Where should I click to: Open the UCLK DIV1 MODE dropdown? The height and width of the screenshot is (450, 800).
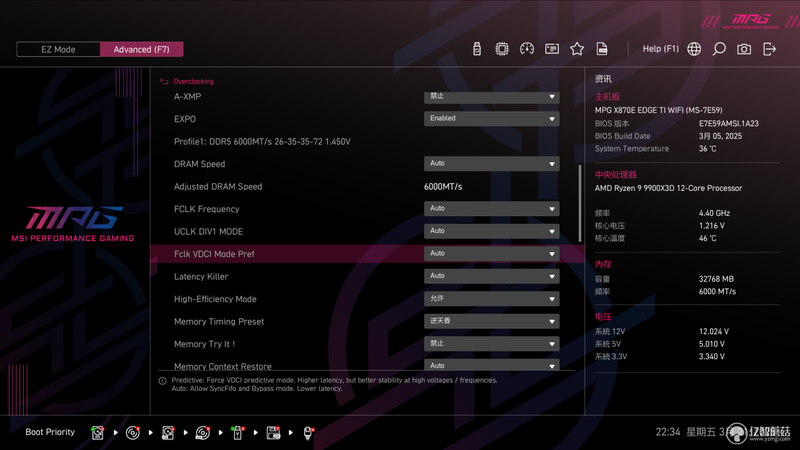pyautogui.click(x=491, y=231)
